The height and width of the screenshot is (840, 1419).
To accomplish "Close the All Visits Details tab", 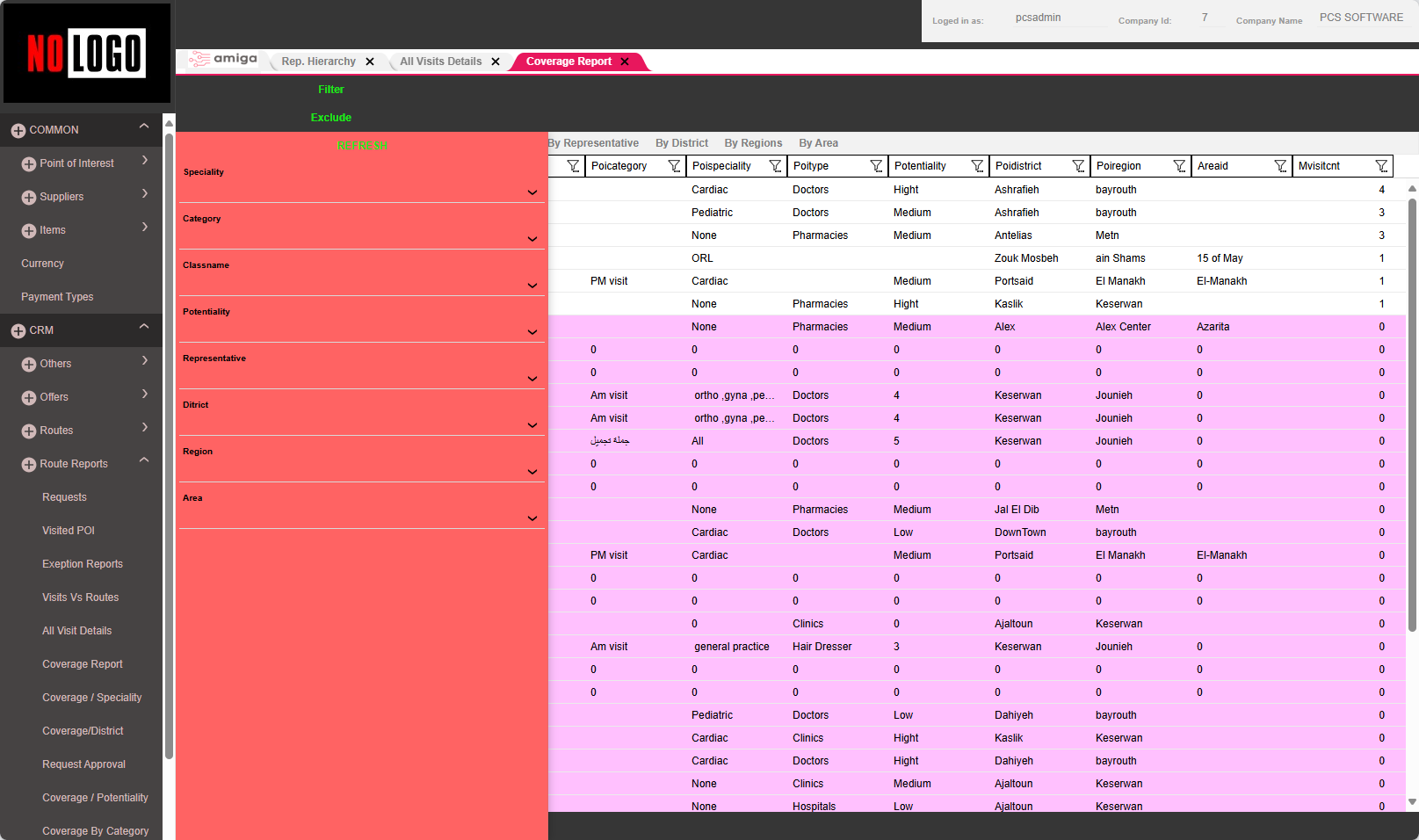I will pyautogui.click(x=496, y=62).
